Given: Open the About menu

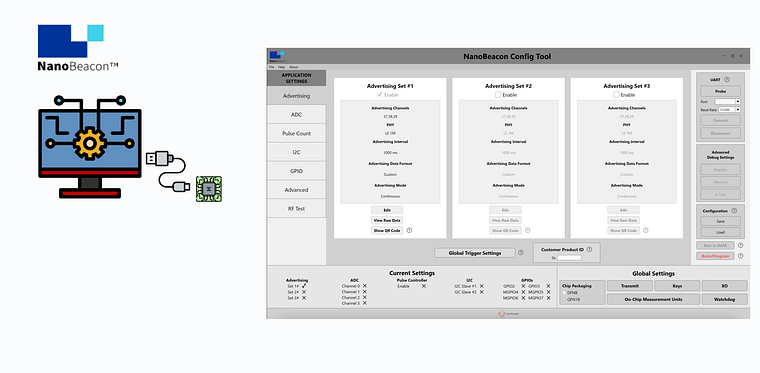Looking at the screenshot, I should [x=294, y=67].
